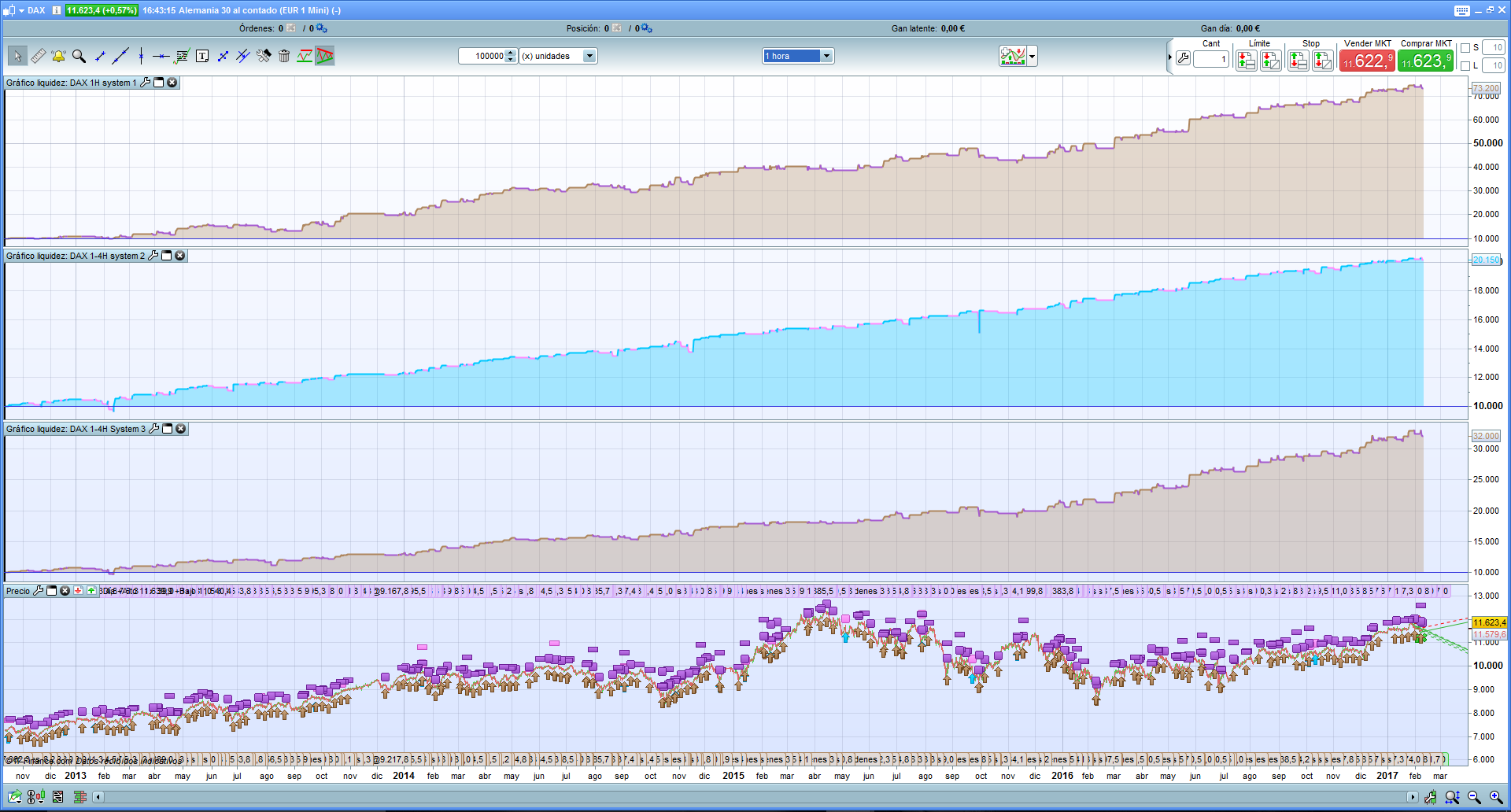Viewport: 1511px width, 812px height.
Task: Expand the indicators dropdown arrow
Action: [1032, 56]
